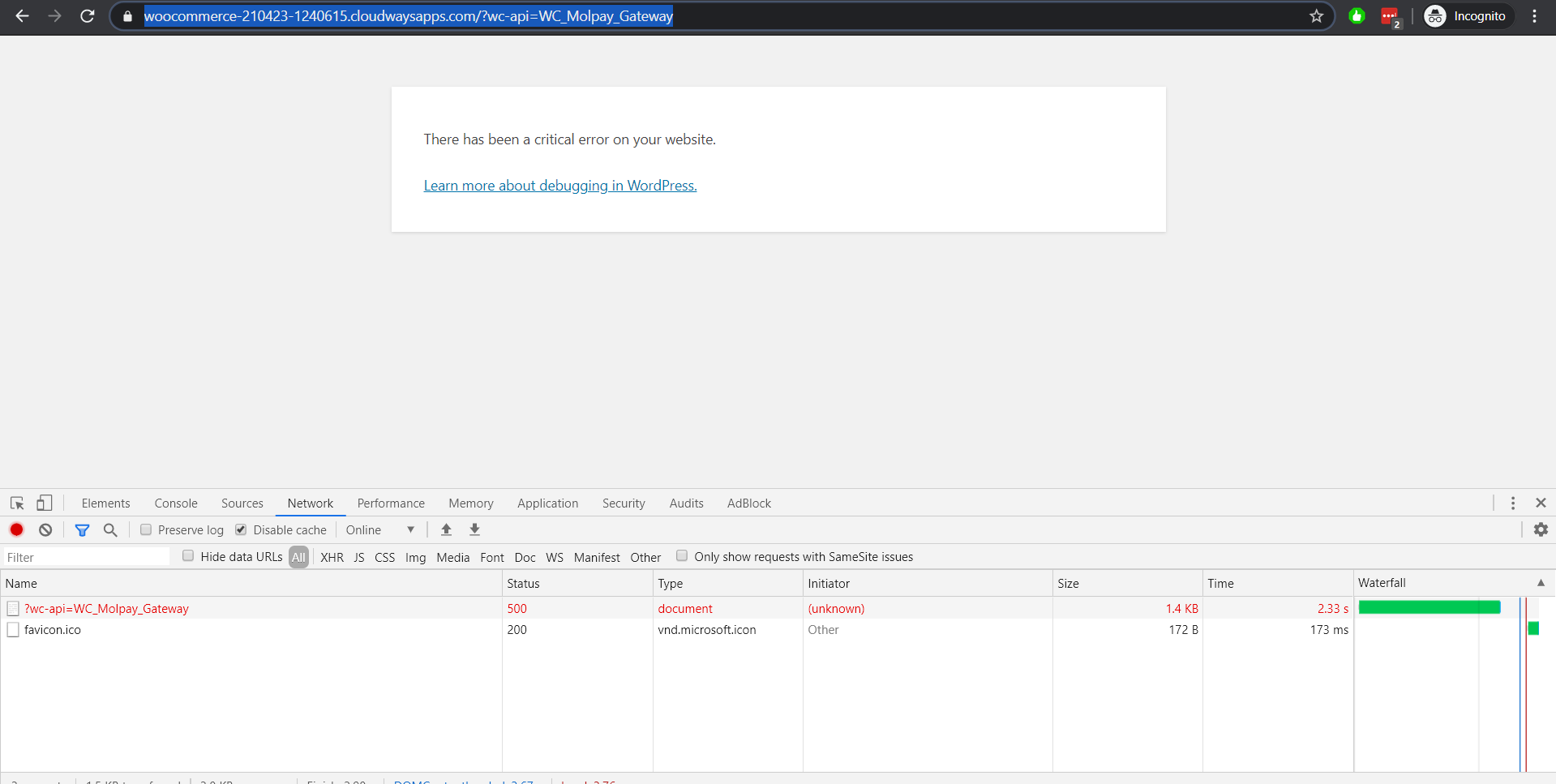Open the Network panel search
The height and width of the screenshot is (784, 1556).
pyautogui.click(x=109, y=529)
